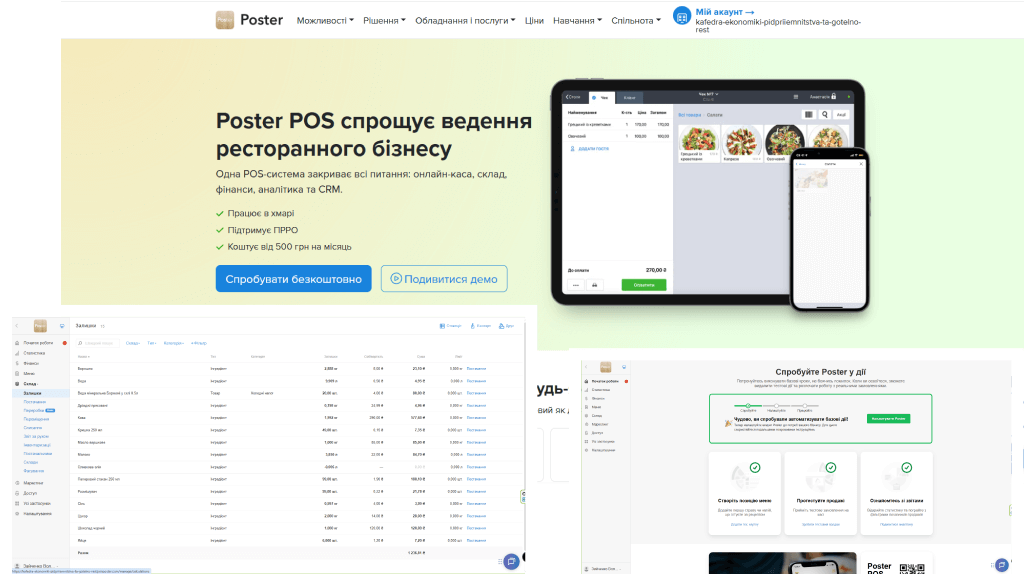Expand the Рішення menu

click(x=384, y=21)
